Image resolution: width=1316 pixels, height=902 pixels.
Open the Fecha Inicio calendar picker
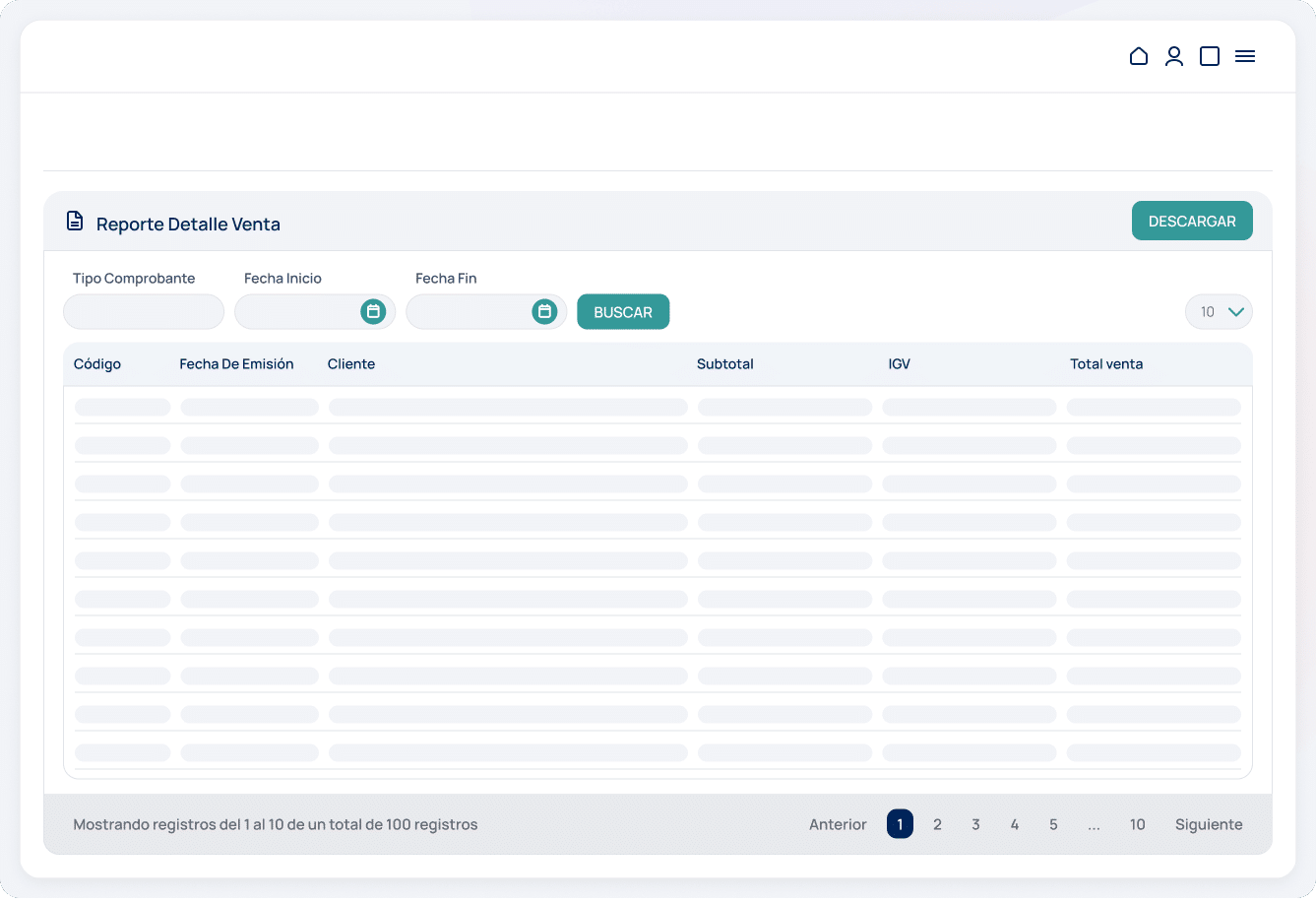coord(373,311)
